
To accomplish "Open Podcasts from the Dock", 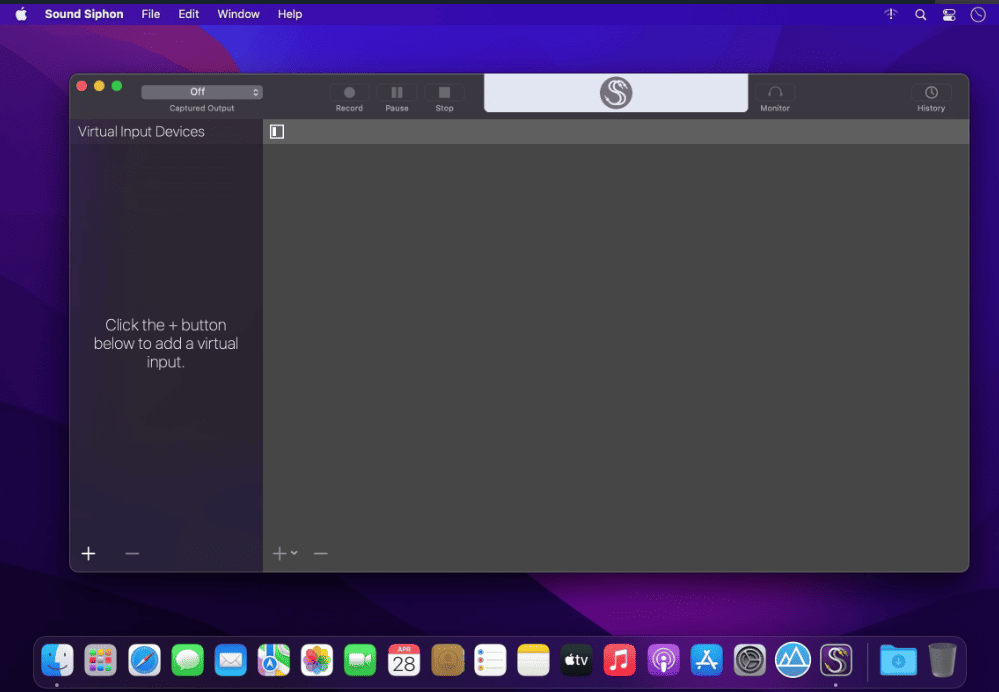I will 663,660.
